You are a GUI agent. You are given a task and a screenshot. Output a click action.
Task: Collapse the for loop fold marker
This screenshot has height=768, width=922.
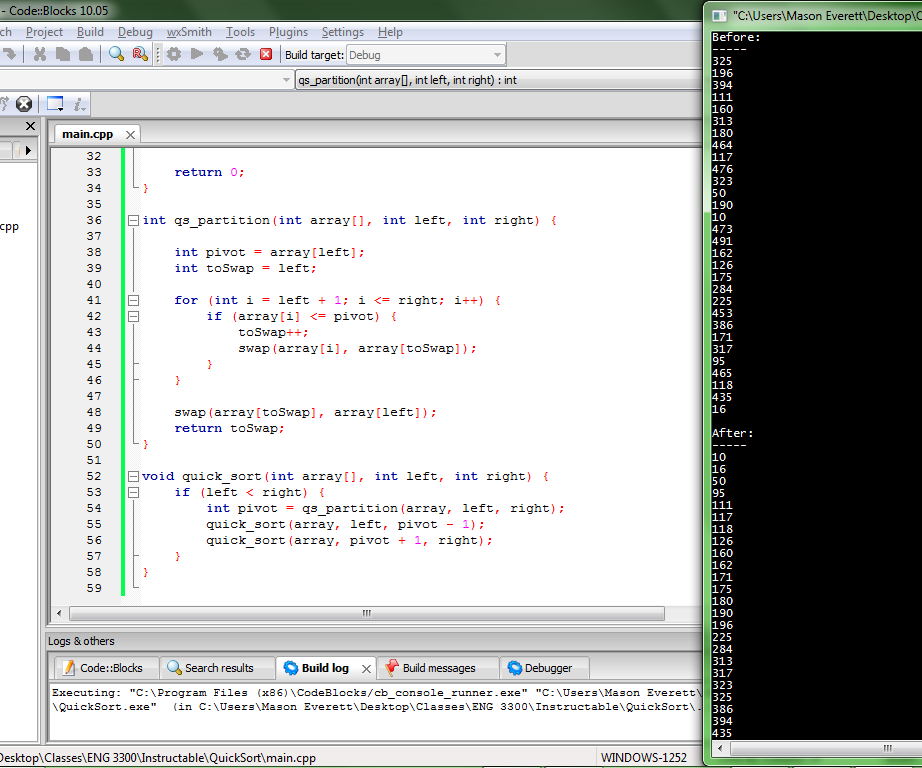tap(133, 300)
